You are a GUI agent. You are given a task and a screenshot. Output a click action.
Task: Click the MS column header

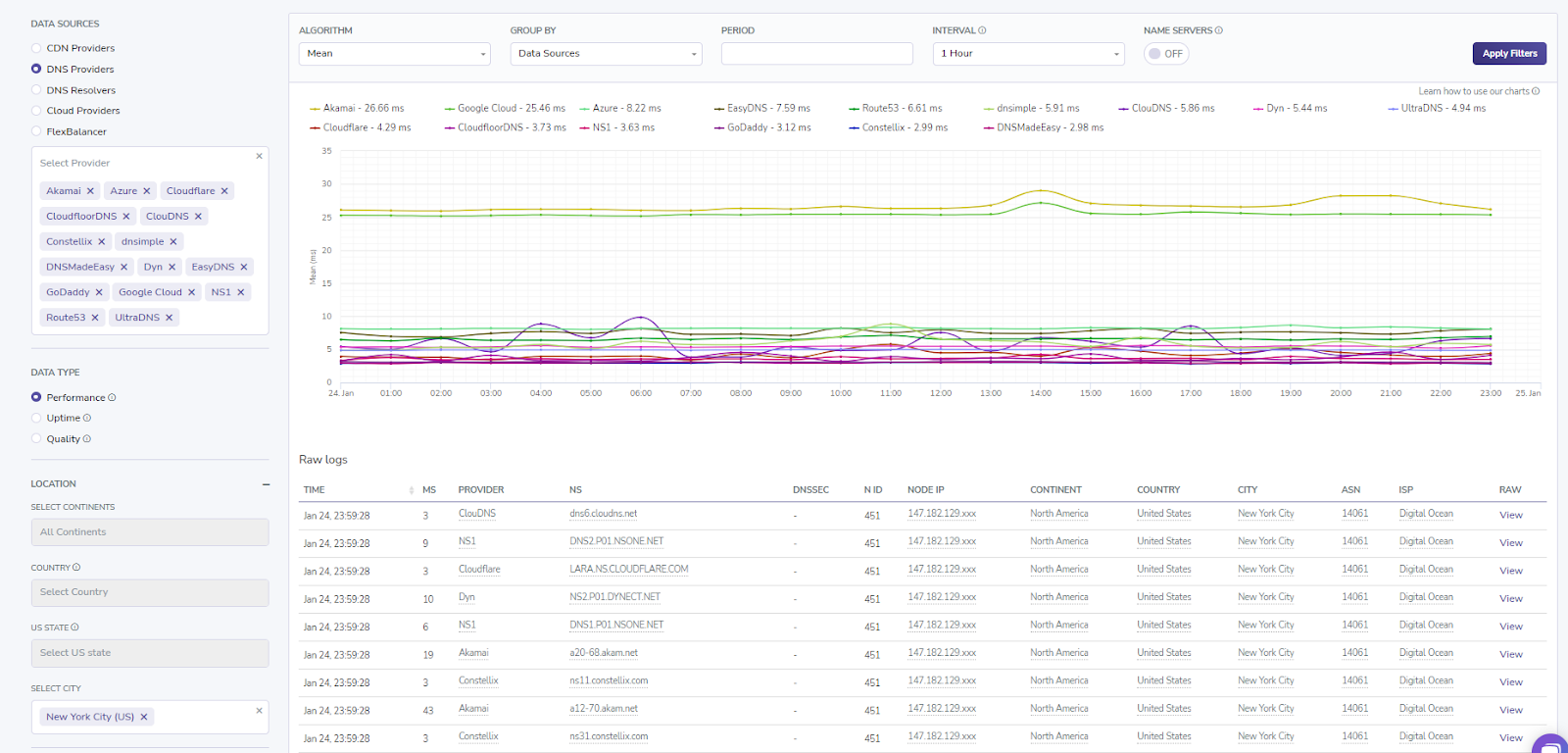tap(429, 489)
